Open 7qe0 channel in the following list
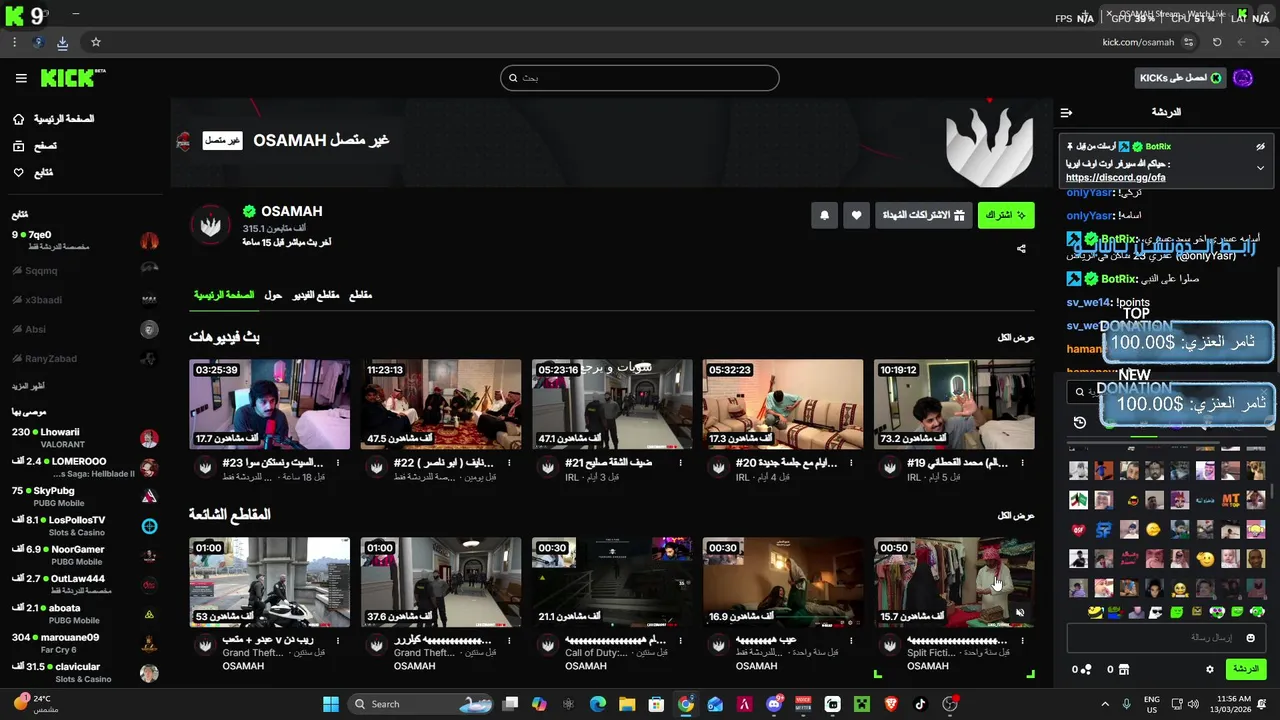Image resolution: width=1280 pixels, height=720 pixels. [85, 241]
